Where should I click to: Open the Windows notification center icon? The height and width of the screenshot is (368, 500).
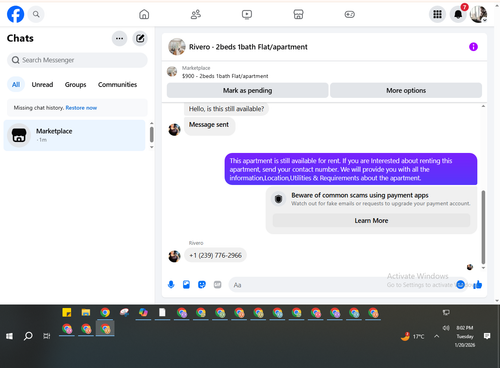click(487, 336)
